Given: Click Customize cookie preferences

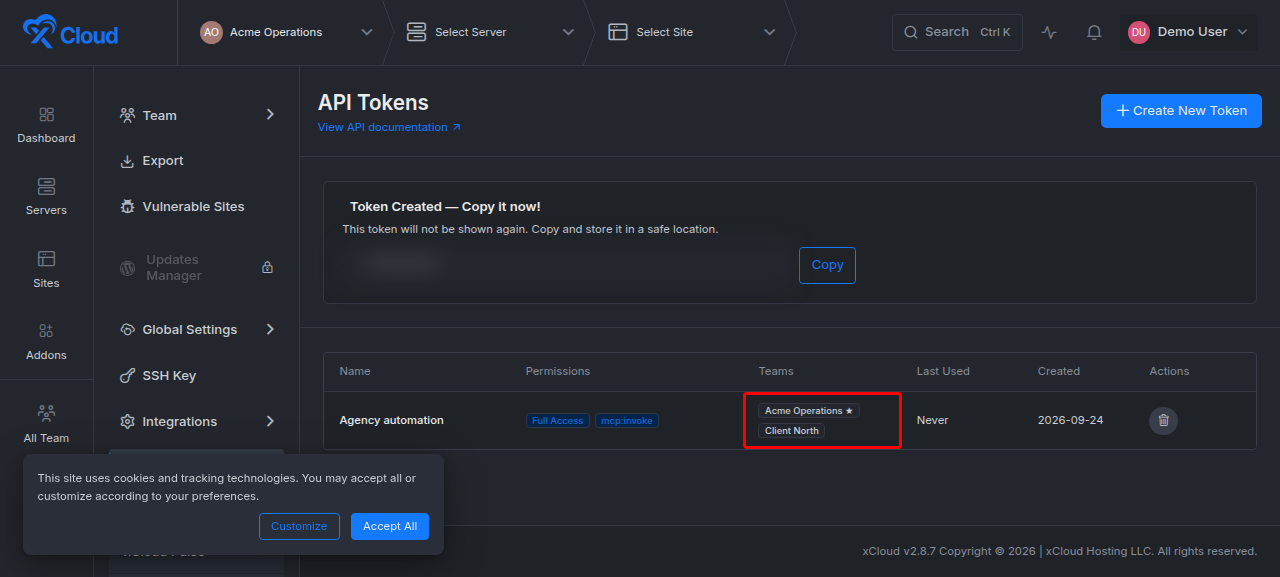Looking at the screenshot, I should [299, 526].
